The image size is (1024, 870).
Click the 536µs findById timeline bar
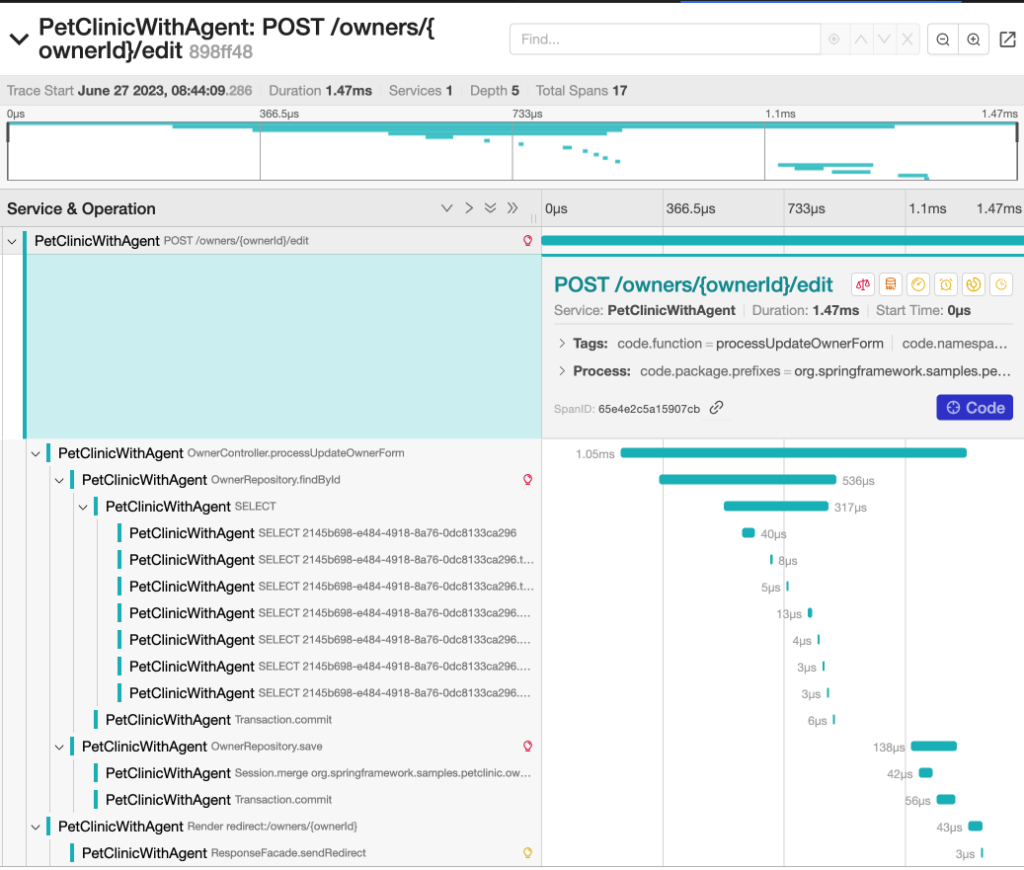(x=747, y=479)
